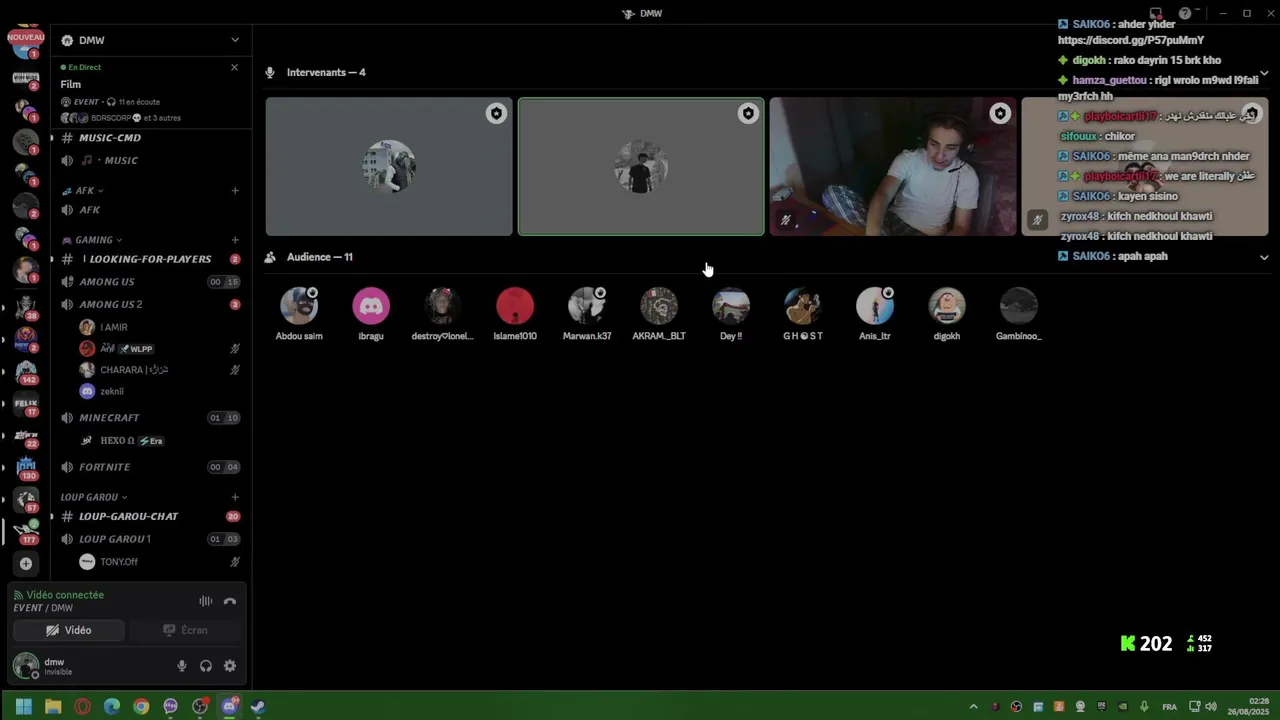The height and width of the screenshot is (720, 1280).
Task: Share screen with Écran button
Action: click(184, 630)
